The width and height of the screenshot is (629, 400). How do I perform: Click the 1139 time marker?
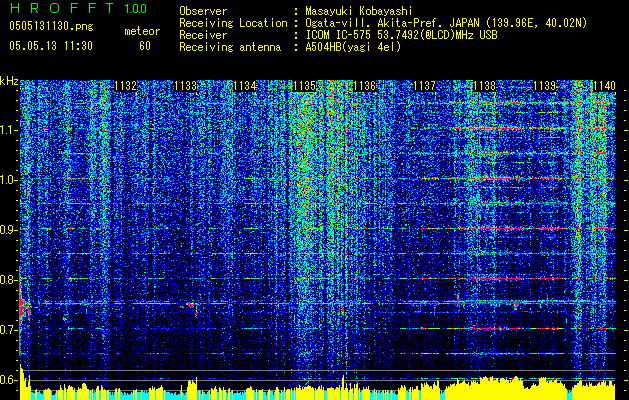pos(544,86)
